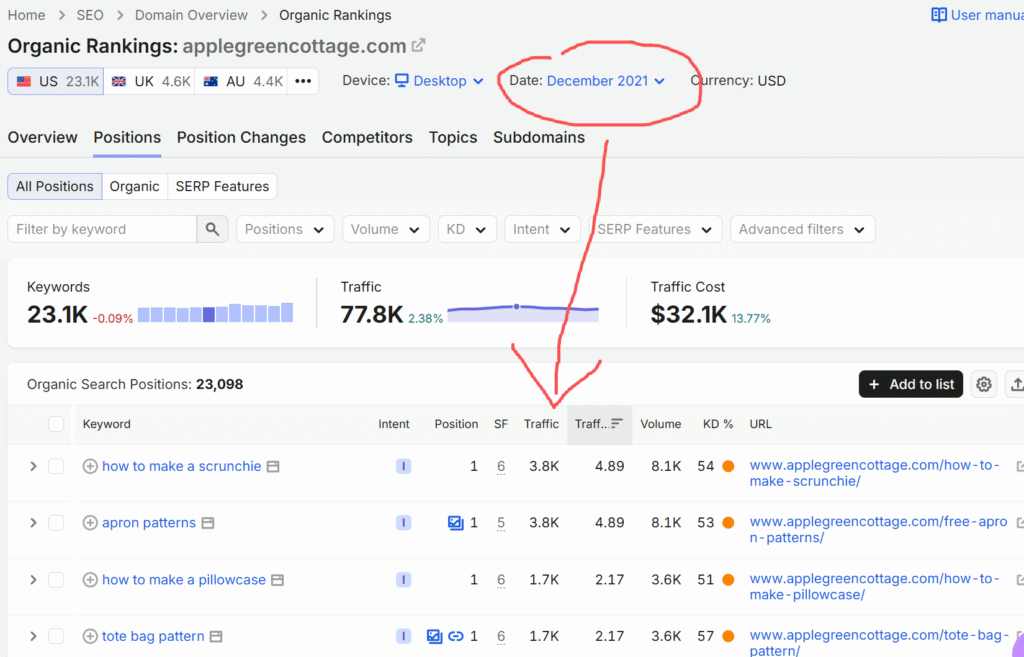The width and height of the screenshot is (1024, 657).
Task: Open the Positions filter dropdown
Action: point(285,229)
